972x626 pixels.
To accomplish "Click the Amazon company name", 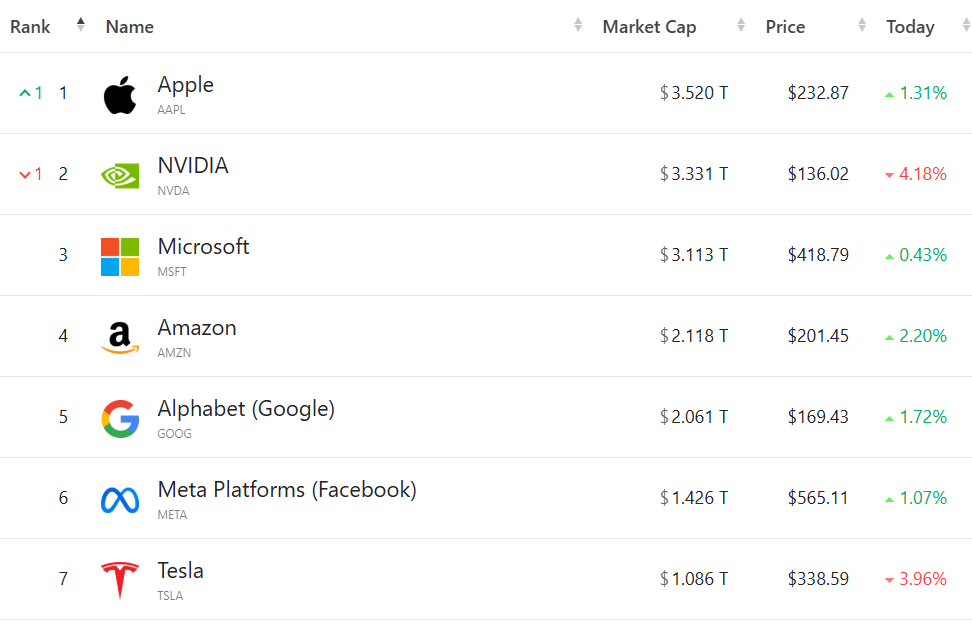I will 197,328.
